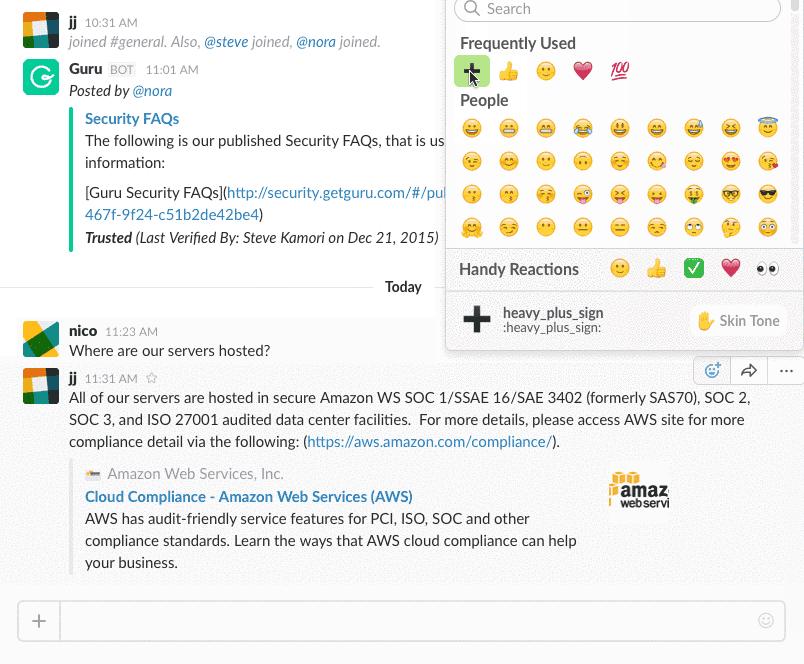Click the Amazon Web Services thumbnail image
804x664 pixels.
tap(639, 490)
